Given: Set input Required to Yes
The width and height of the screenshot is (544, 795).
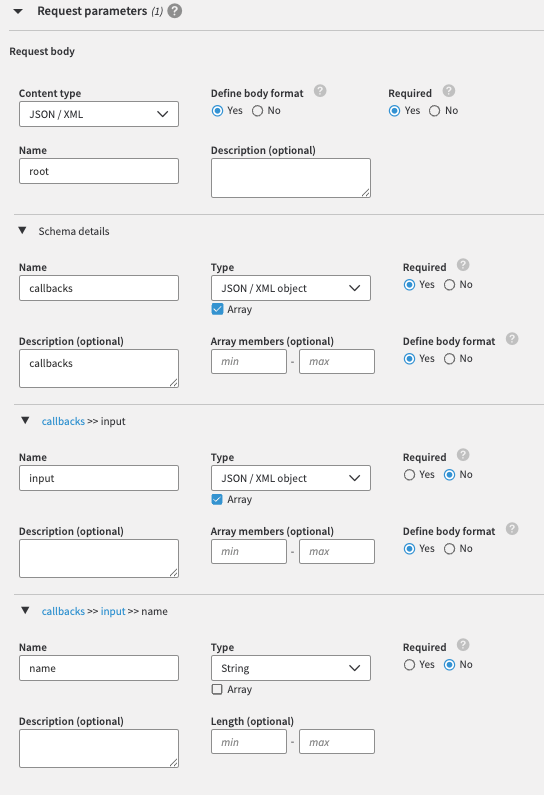Looking at the screenshot, I should click(409, 475).
